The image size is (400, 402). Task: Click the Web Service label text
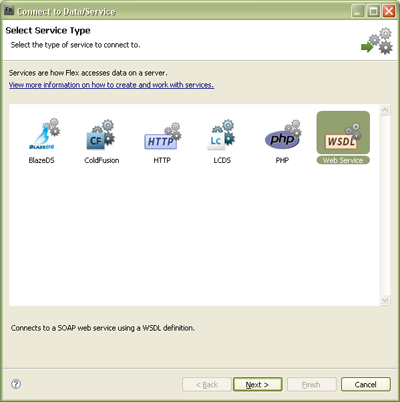click(343, 160)
